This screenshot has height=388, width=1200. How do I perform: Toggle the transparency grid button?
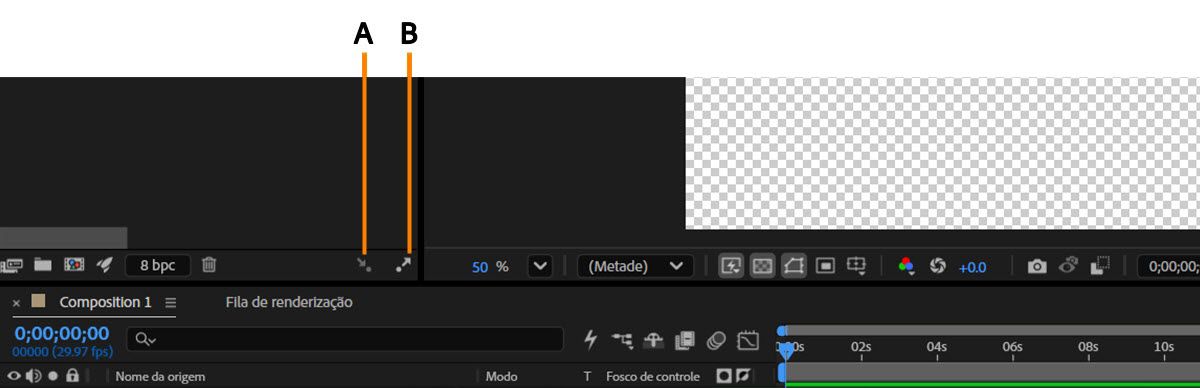pos(763,266)
